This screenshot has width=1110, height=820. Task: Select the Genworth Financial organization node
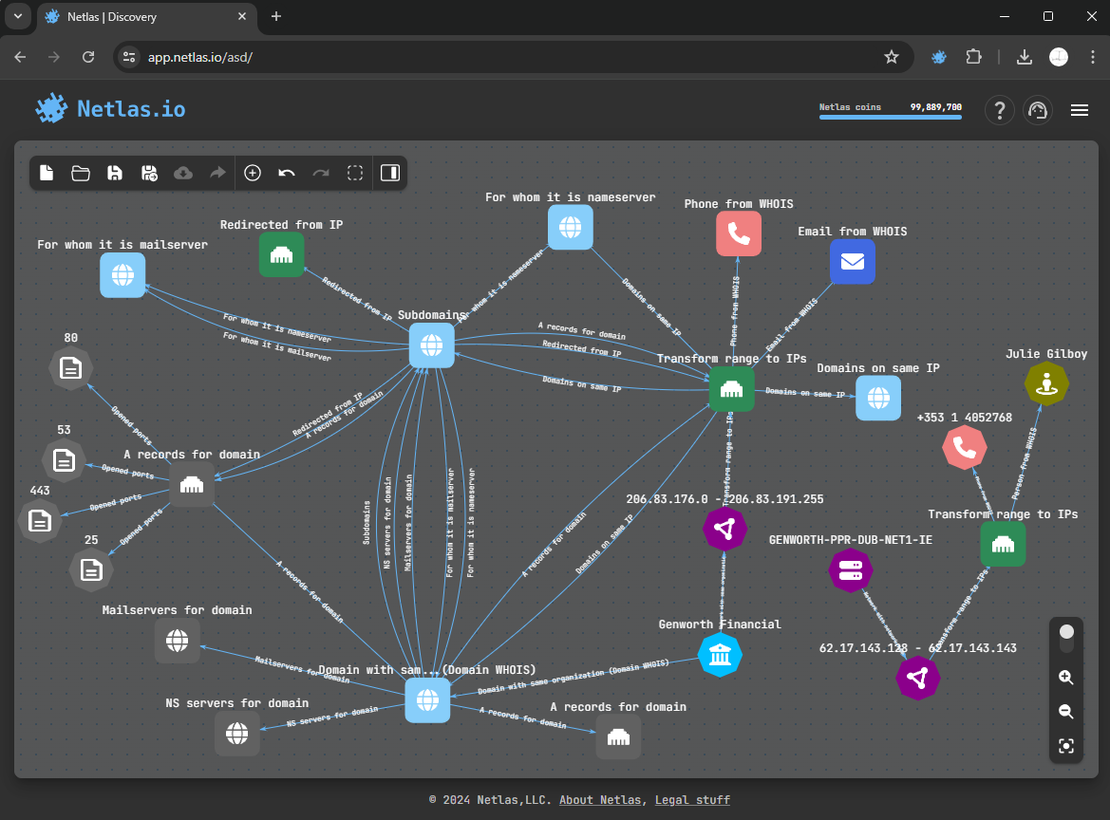click(x=720, y=655)
